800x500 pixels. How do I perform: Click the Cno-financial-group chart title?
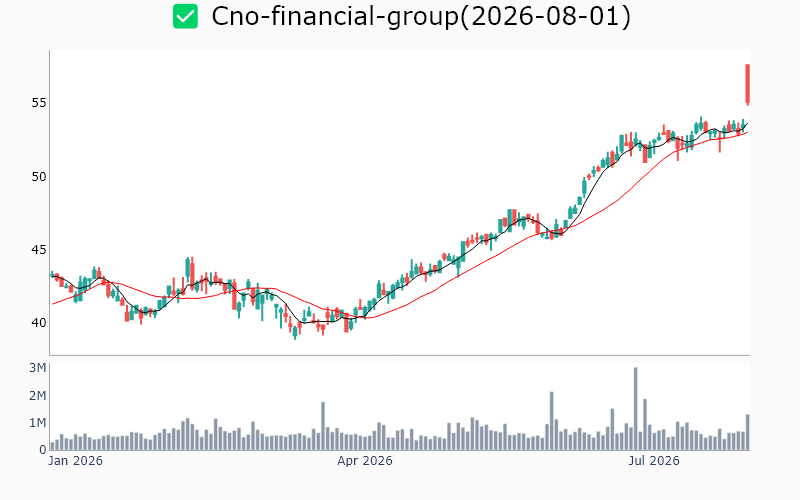tap(421, 16)
